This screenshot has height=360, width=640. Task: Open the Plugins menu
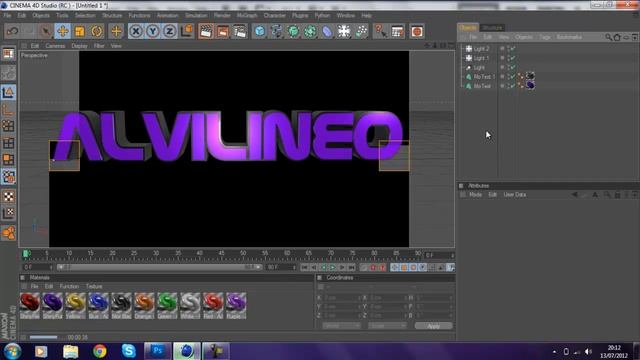300,16
